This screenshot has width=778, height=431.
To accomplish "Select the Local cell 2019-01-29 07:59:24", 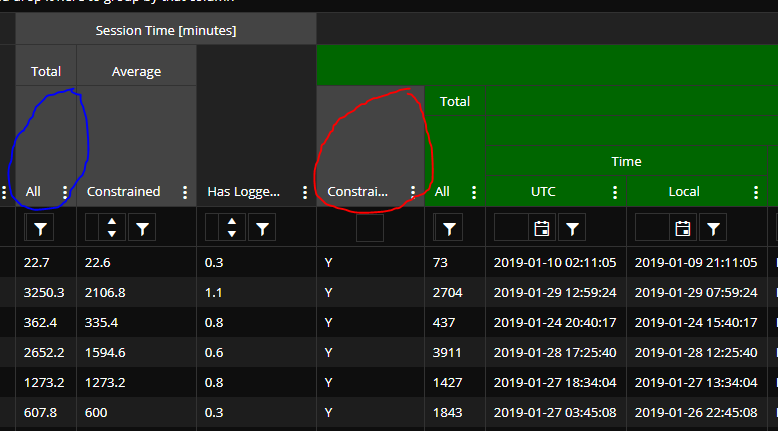I will tap(696, 293).
